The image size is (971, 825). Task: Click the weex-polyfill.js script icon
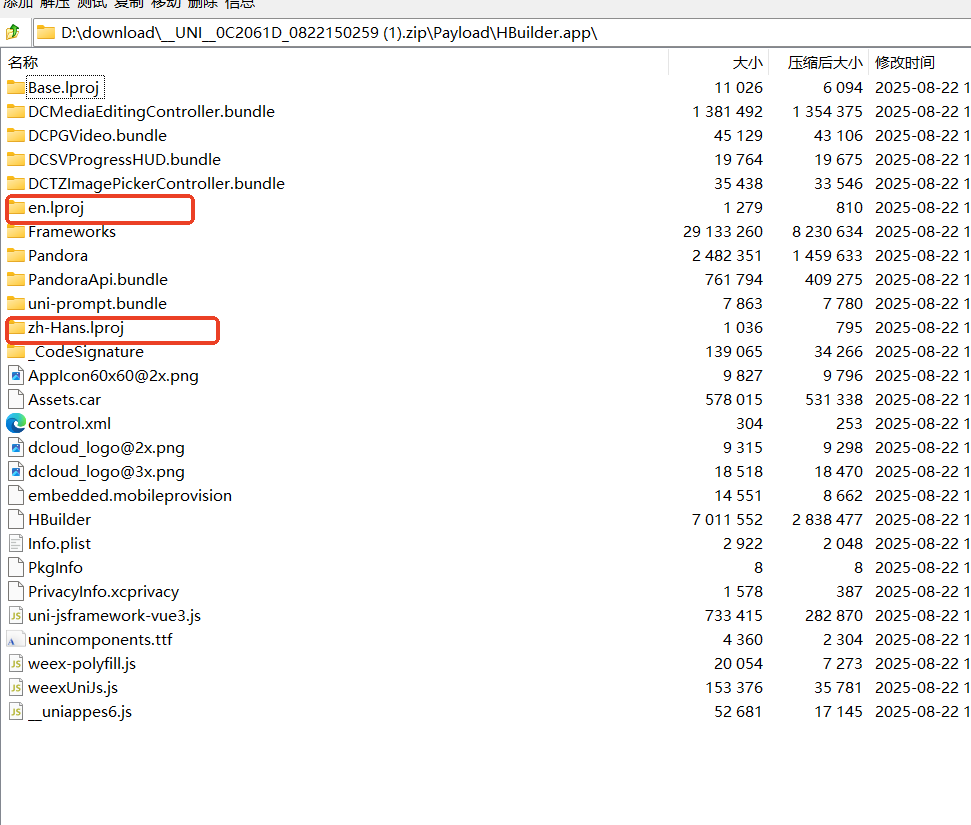pos(16,664)
